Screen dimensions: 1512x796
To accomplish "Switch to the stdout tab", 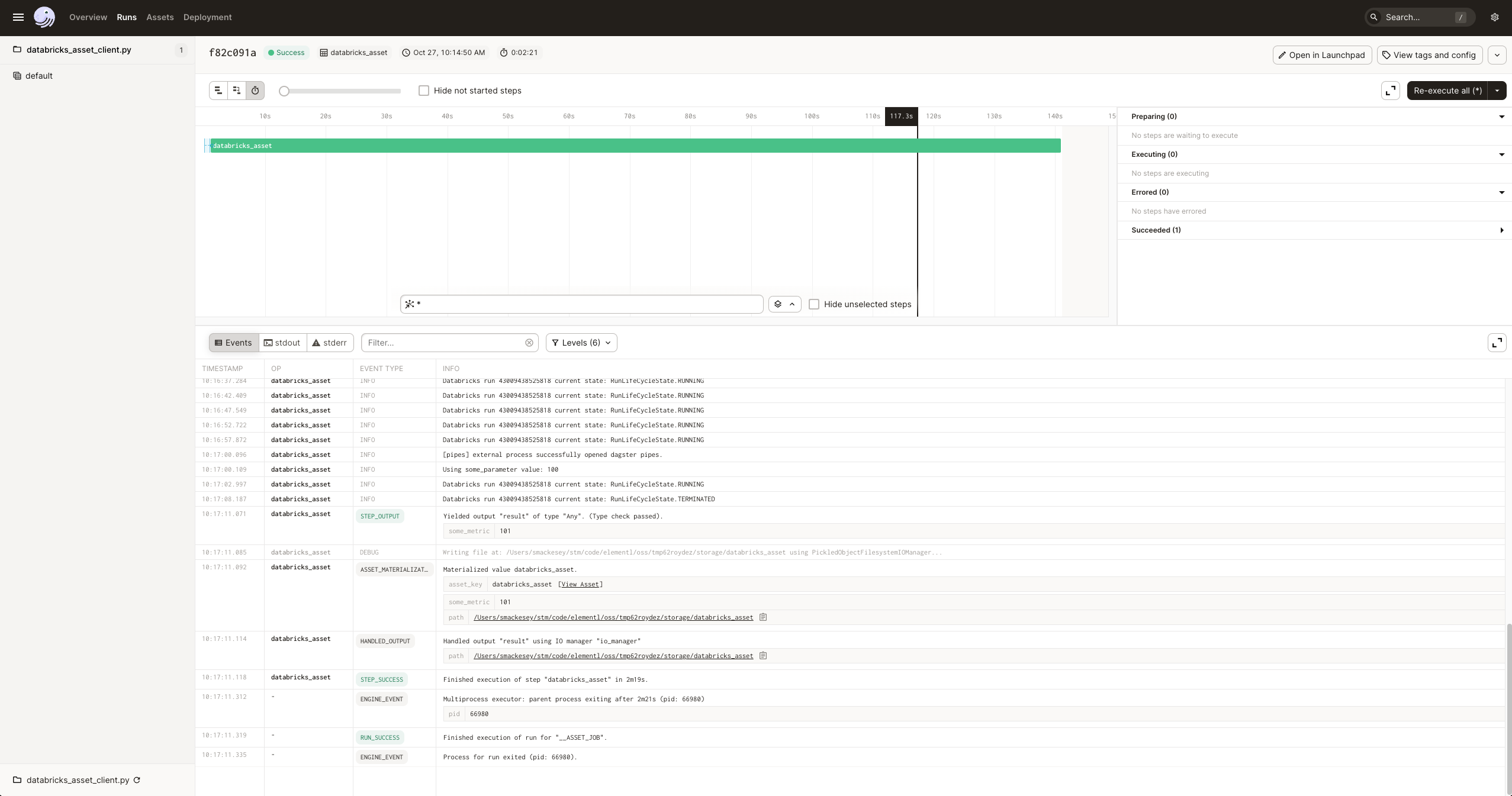I will (283, 343).
